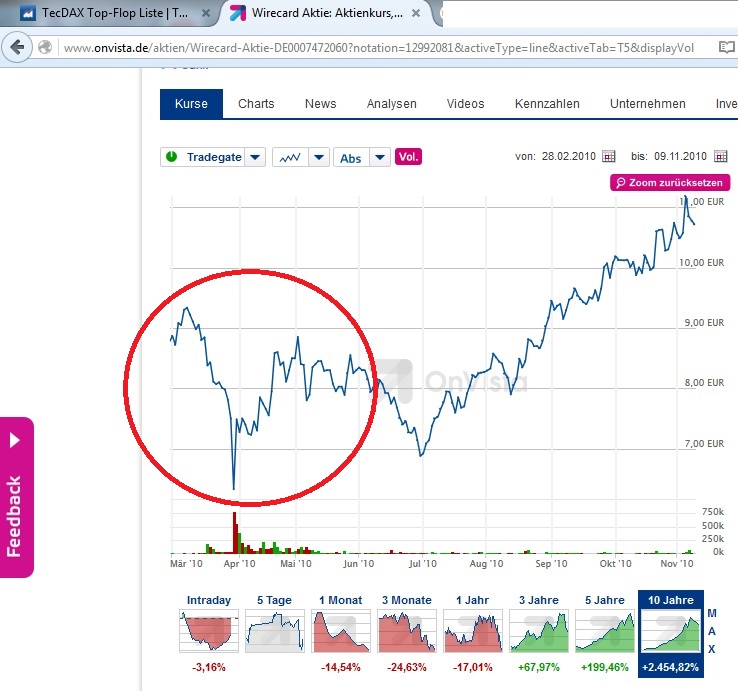Screen dimensions: 738x691
Task: Select the 5 Tage chart thumbnail
Action: (x=274, y=631)
